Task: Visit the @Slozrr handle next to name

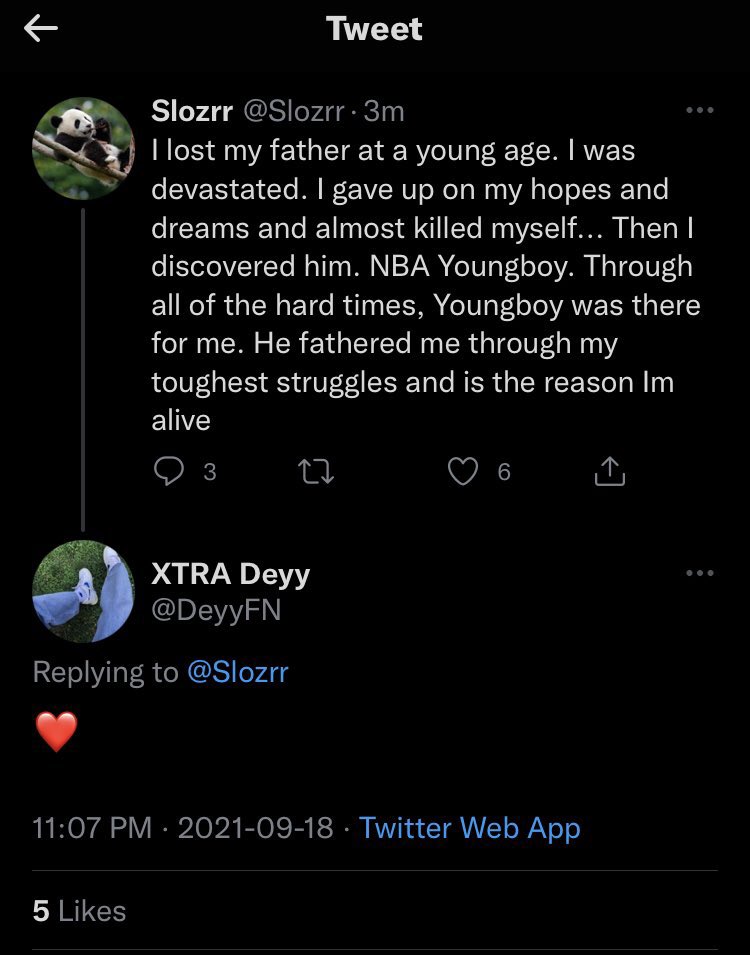Action: click(x=296, y=111)
